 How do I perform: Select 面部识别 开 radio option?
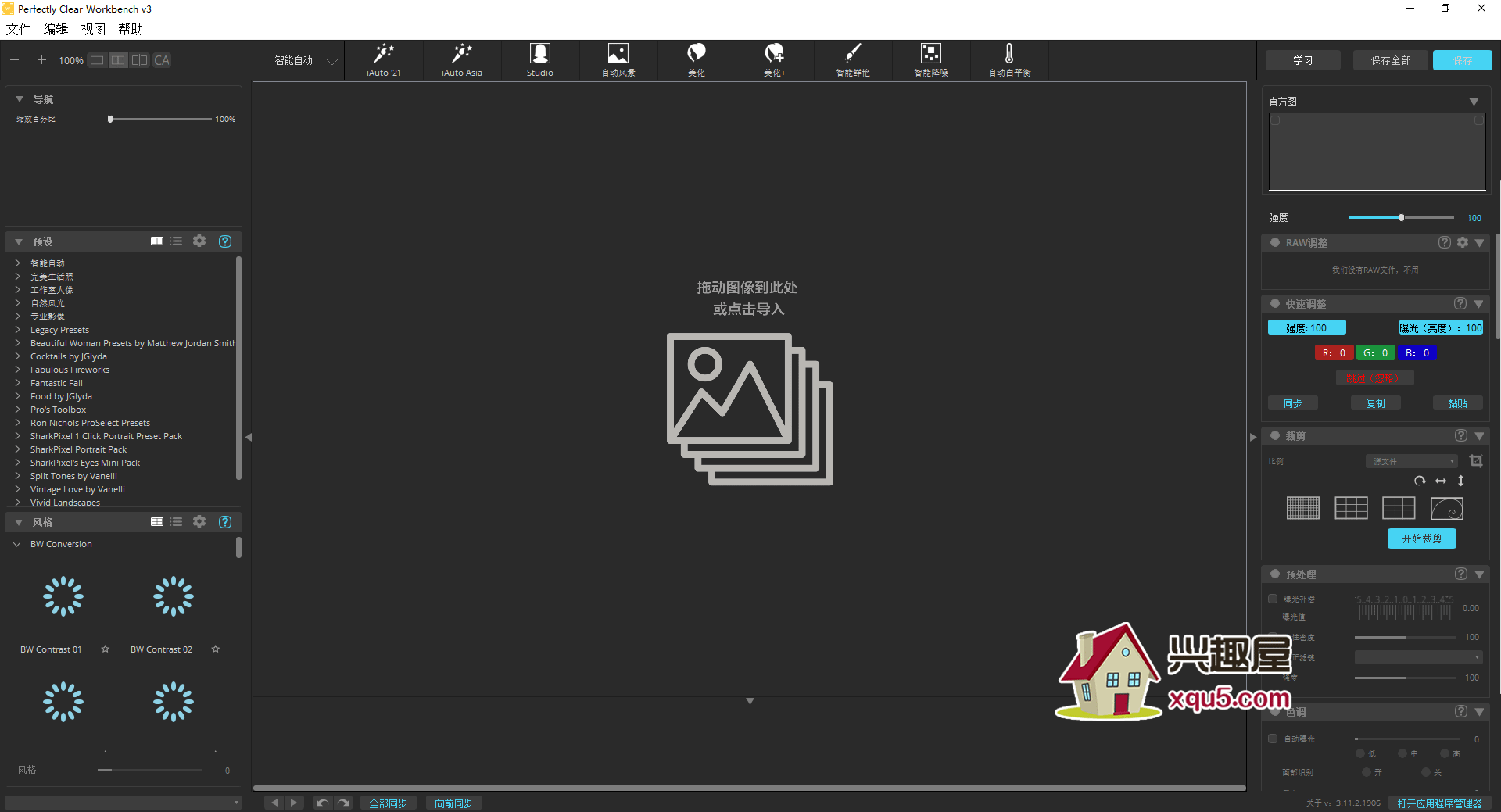click(x=1367, y=772)
